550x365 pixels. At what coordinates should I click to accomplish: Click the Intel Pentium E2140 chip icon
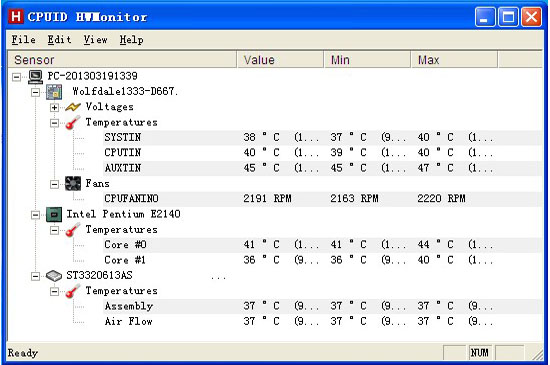point(54,214)
